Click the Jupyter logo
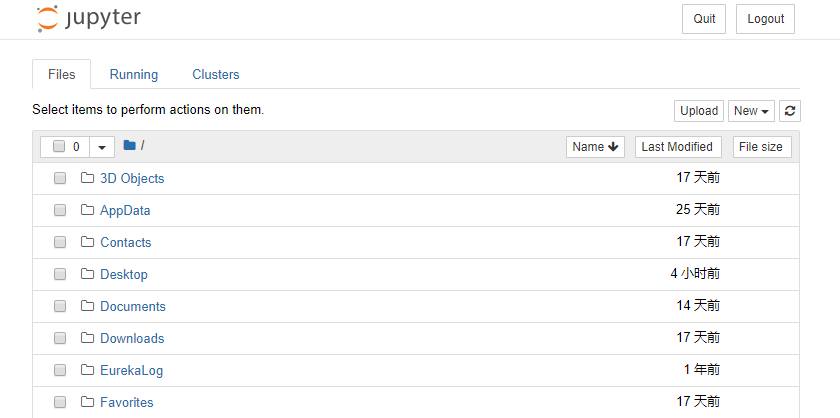The height and width of the screenshot is (418, 840). click(88, 19)
